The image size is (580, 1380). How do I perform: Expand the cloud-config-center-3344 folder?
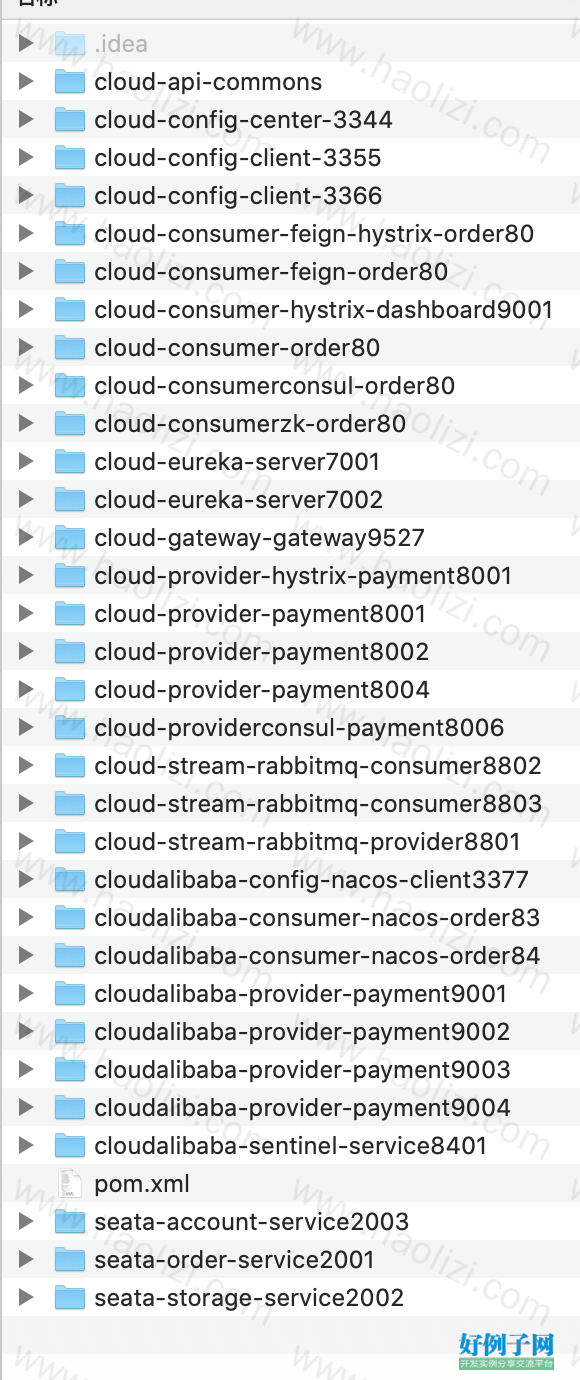point(26,120)
